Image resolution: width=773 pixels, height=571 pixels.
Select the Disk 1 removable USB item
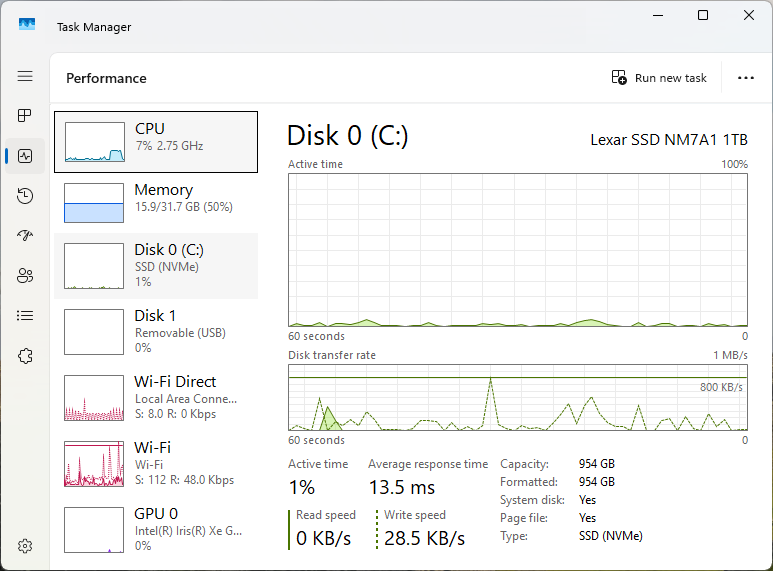tap(156, 331)
